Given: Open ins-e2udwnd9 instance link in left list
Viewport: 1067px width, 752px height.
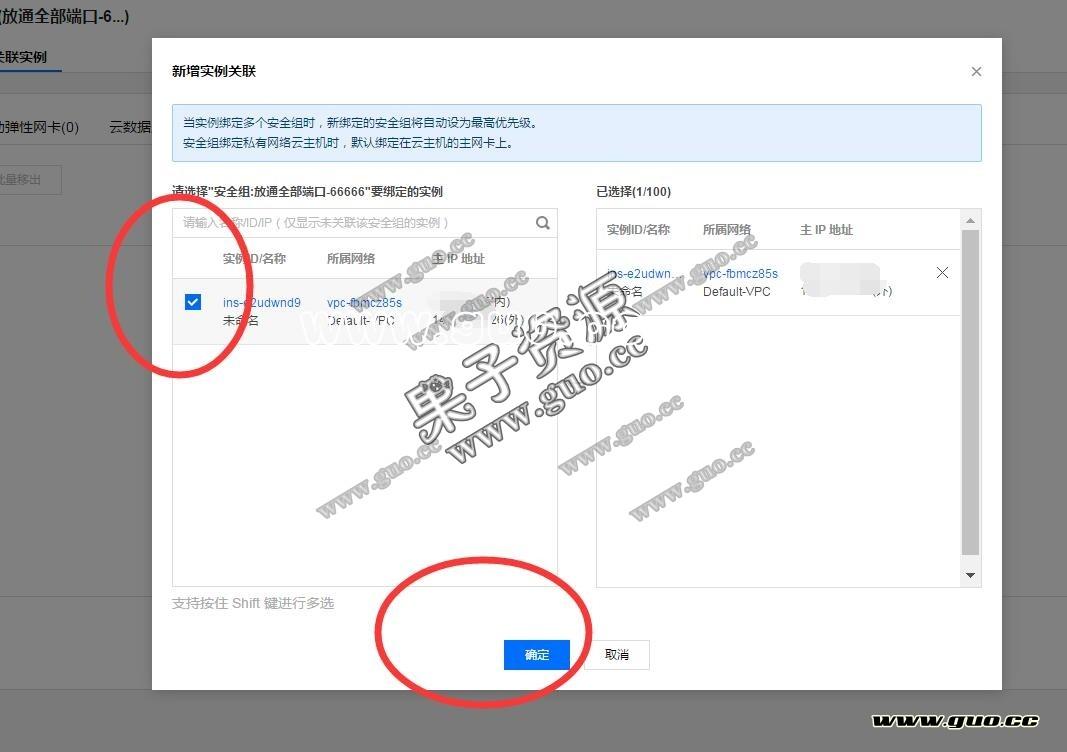Looking at the screenshot, I should [261, 302].
